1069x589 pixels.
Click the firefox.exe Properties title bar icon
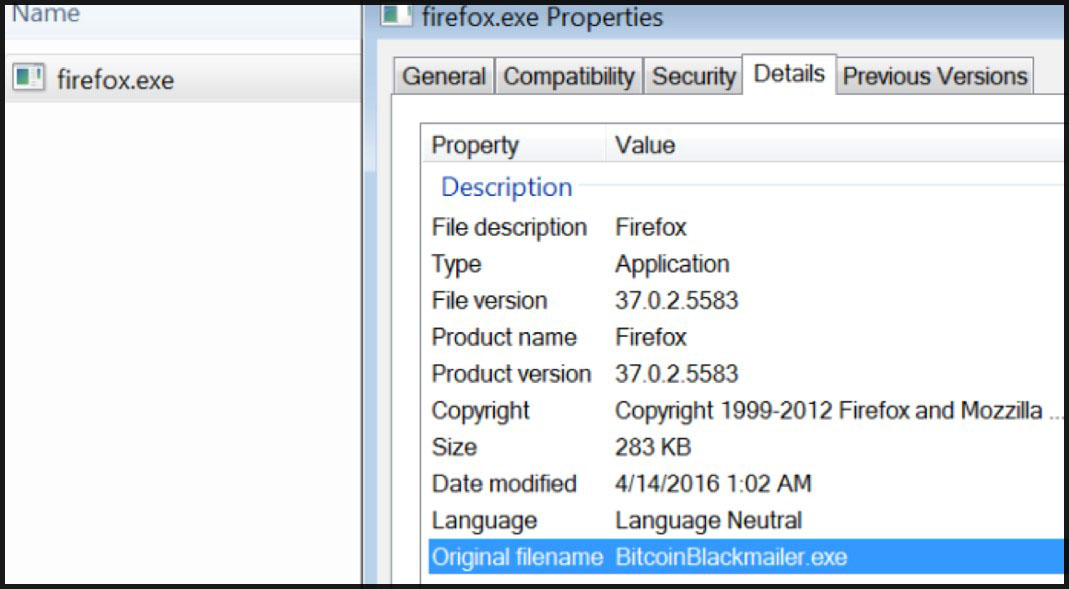click(x=397, y=15)
